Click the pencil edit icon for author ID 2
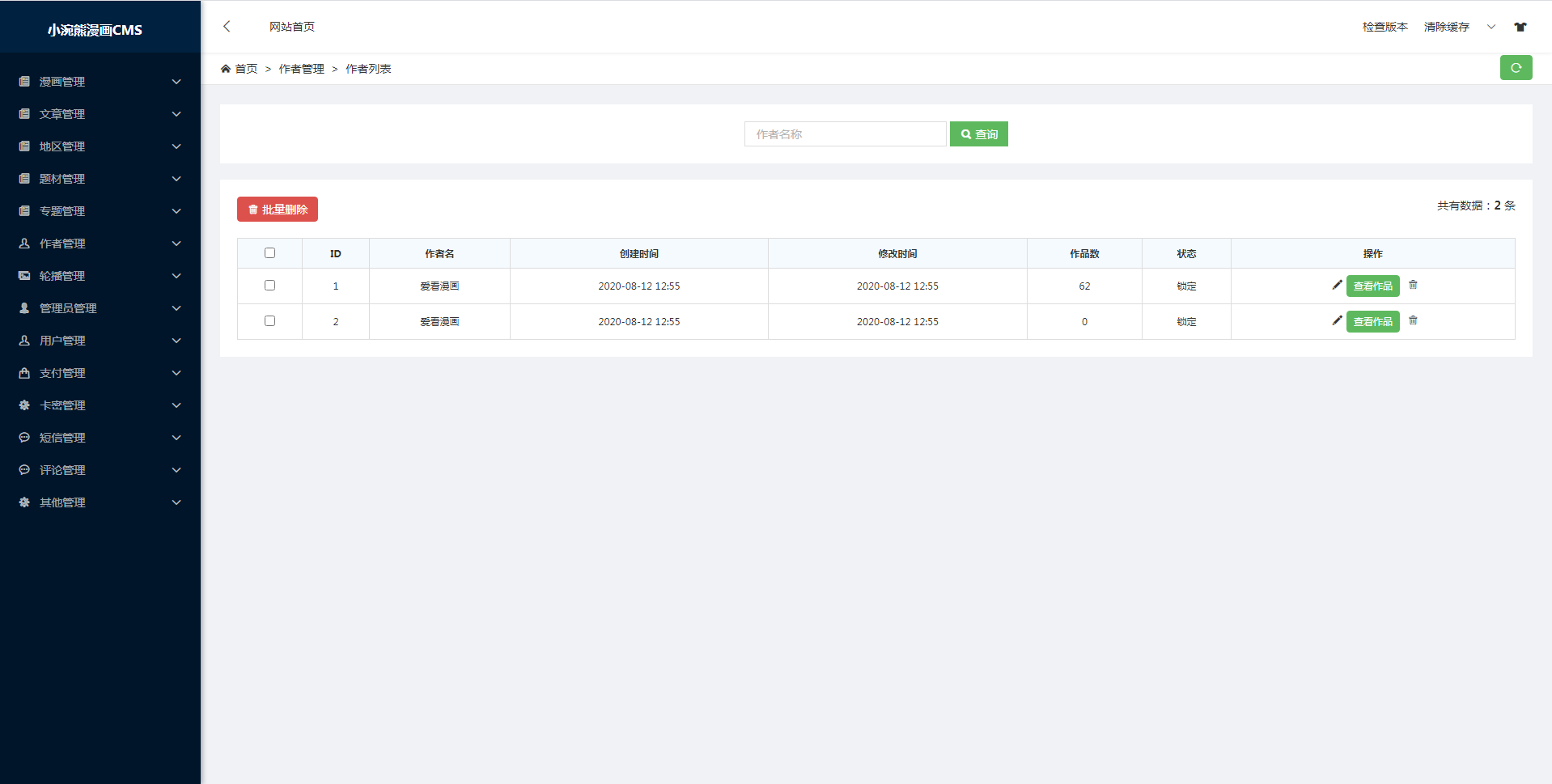Image resolution: width=1552 pixels, height=784 pixels. (1337, 320)
